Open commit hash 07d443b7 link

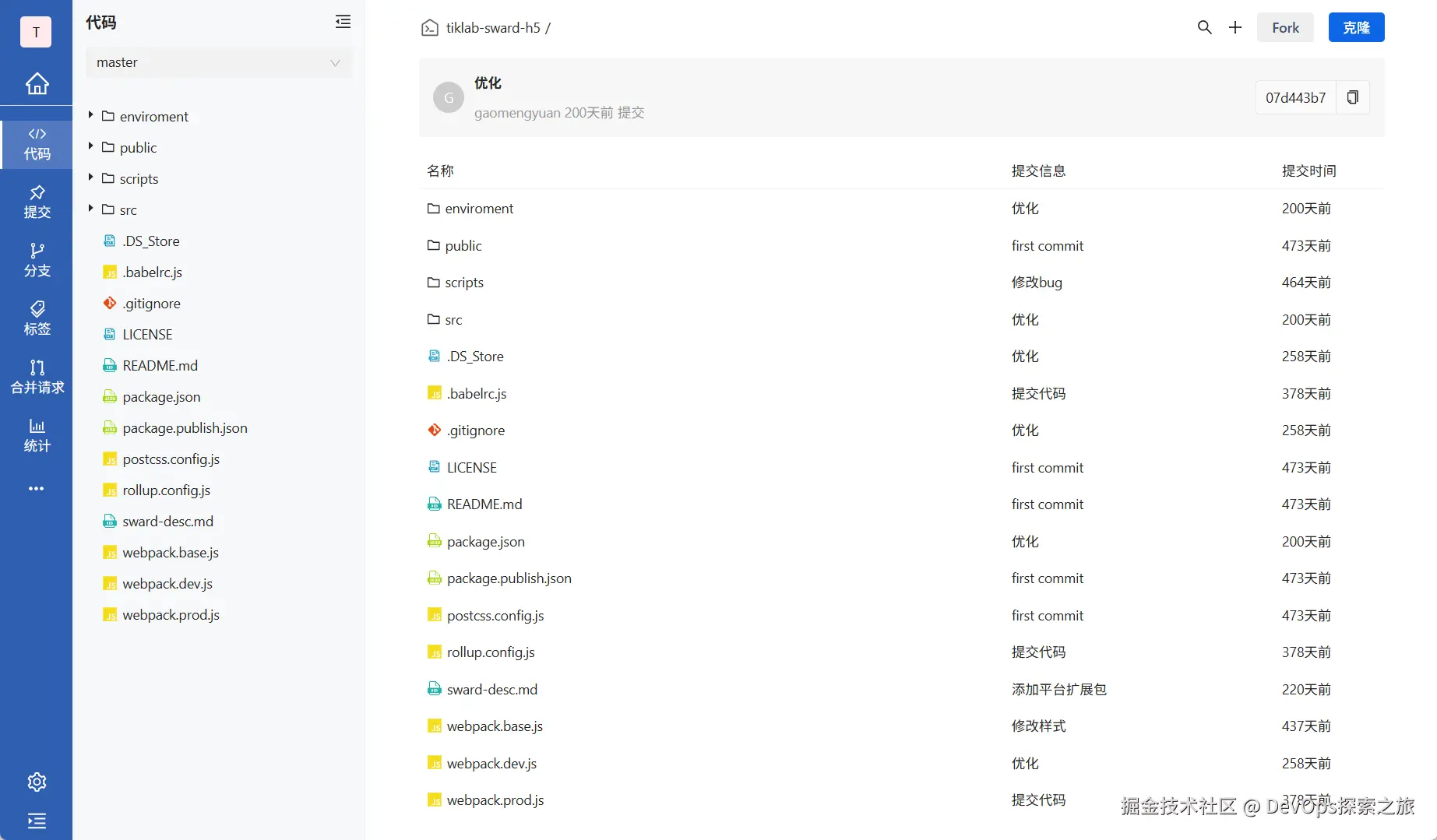[x=1295, y=97]
